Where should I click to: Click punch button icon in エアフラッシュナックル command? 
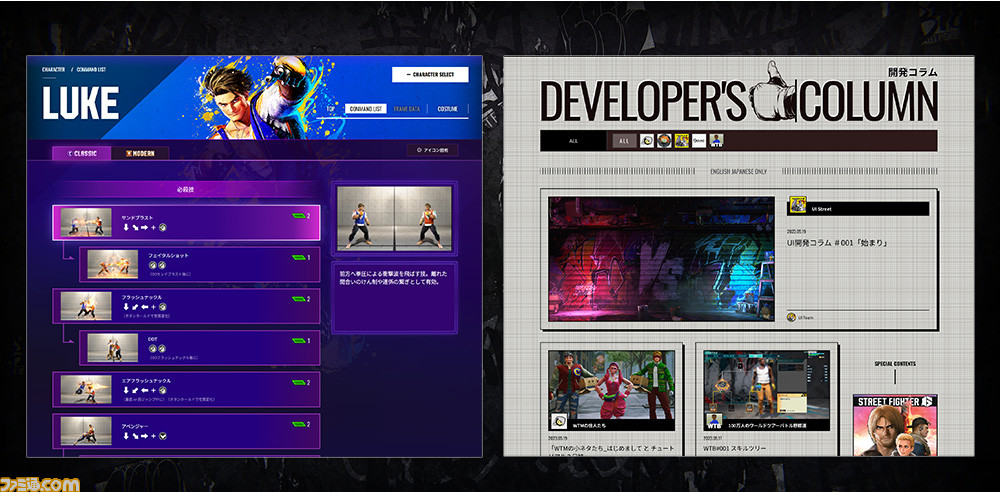point(163,391)
